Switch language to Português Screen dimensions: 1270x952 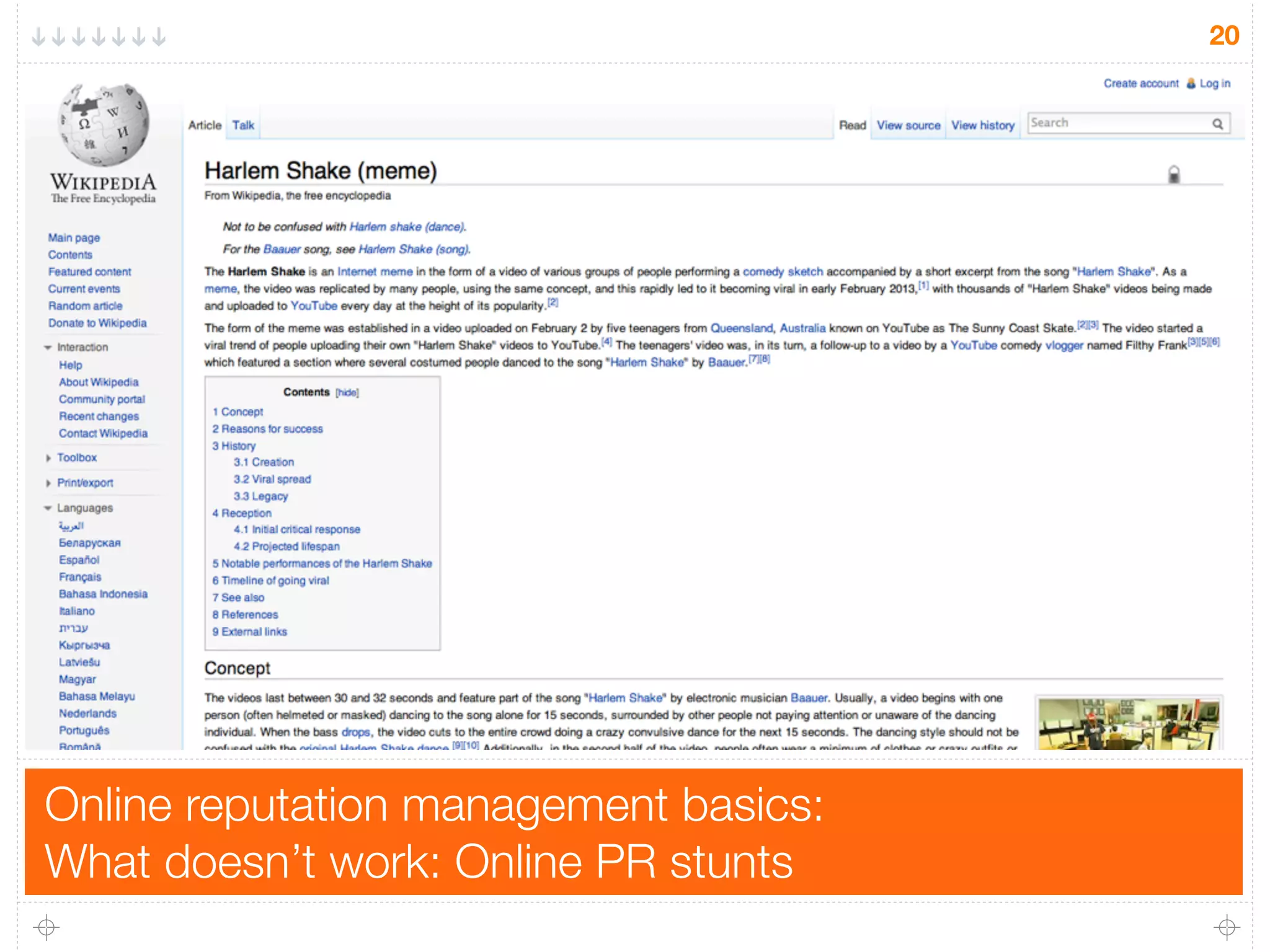click(84, 731)
